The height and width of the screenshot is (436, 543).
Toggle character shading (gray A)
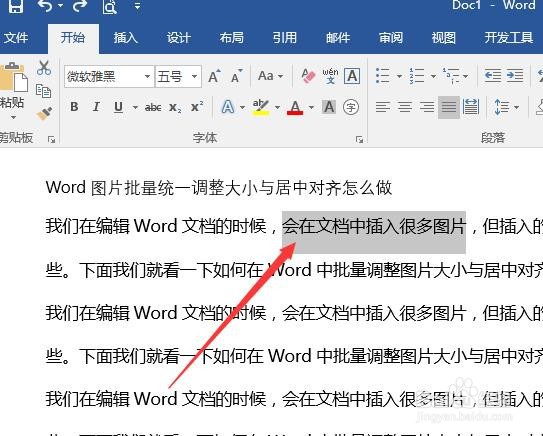point(329,107)
